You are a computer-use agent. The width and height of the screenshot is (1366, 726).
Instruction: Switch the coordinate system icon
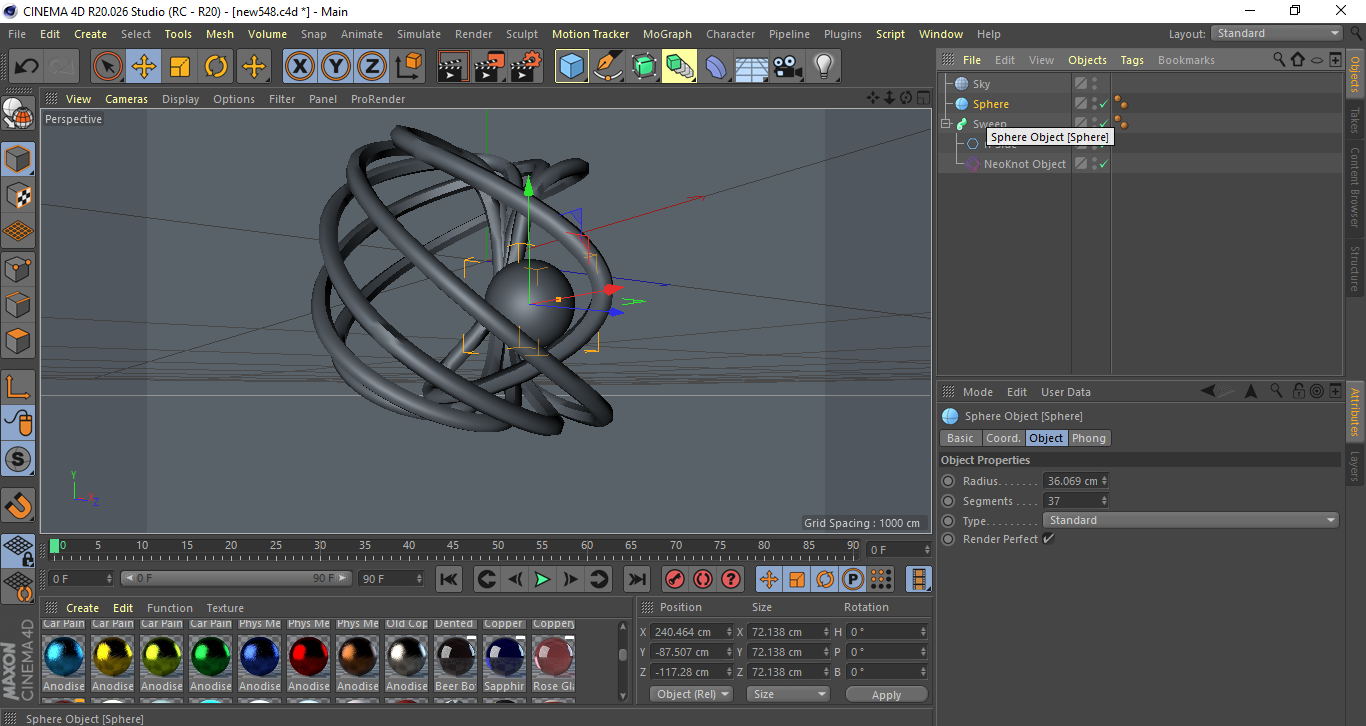408,67
